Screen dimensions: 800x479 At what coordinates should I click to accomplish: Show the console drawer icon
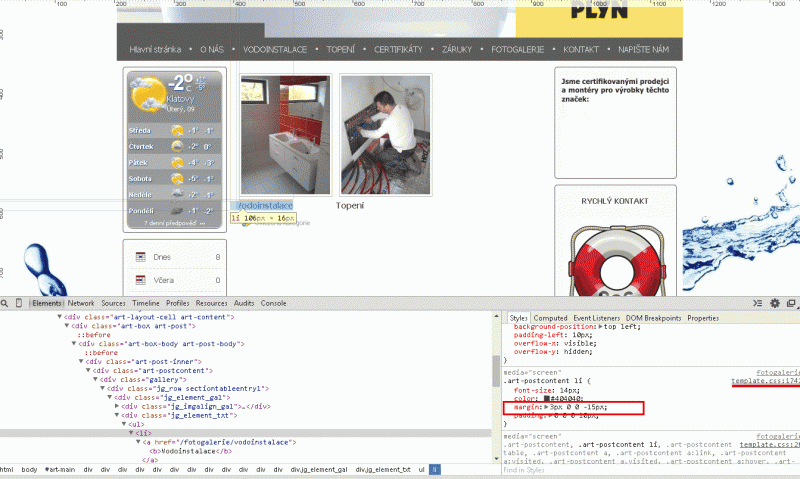point(757,303)
